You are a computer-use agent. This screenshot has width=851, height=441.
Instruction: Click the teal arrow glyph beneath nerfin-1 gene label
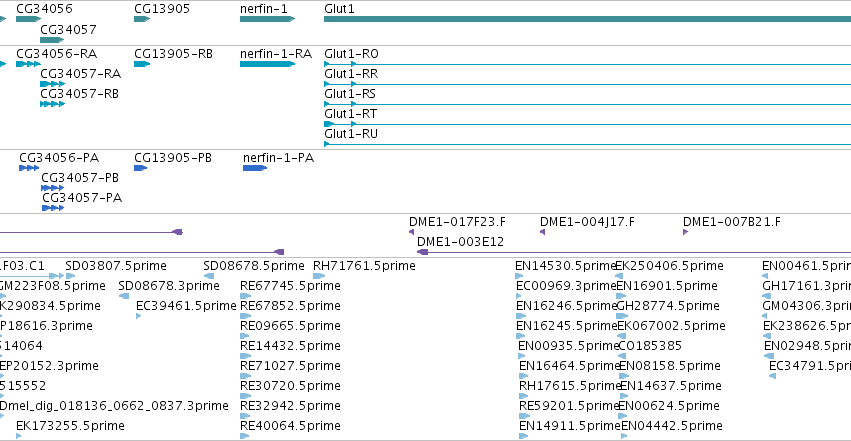click(267, 19)
